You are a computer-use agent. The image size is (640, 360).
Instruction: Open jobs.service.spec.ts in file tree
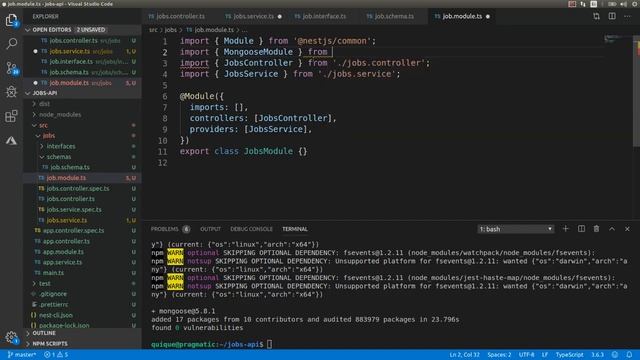[x=74, y=209]
